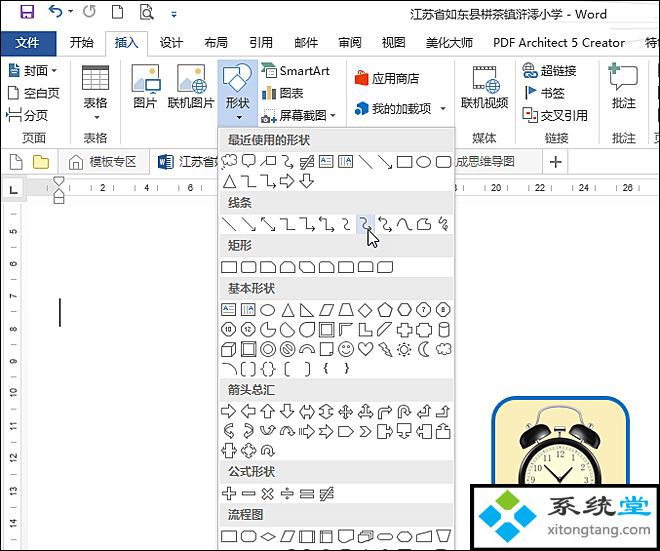This screenshot has width=660, height=551.
Task: Select the heart shape in 基本形状
Action: coord(365,349)
